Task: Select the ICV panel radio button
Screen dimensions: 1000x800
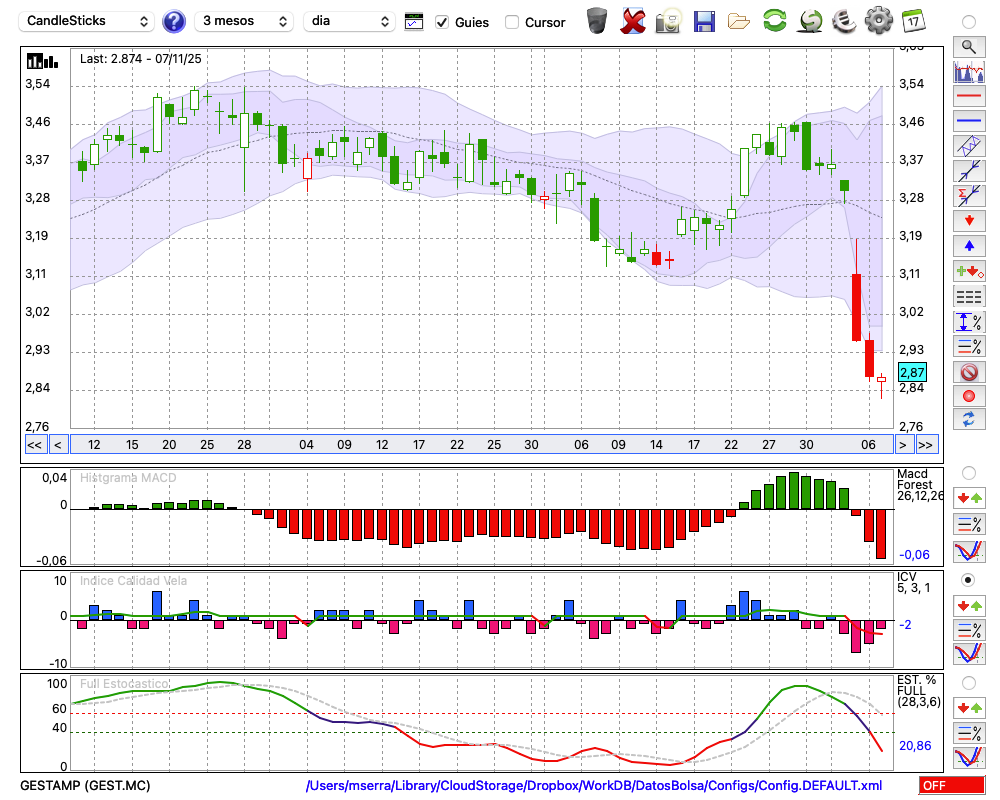Action: [x=969, y=580]
